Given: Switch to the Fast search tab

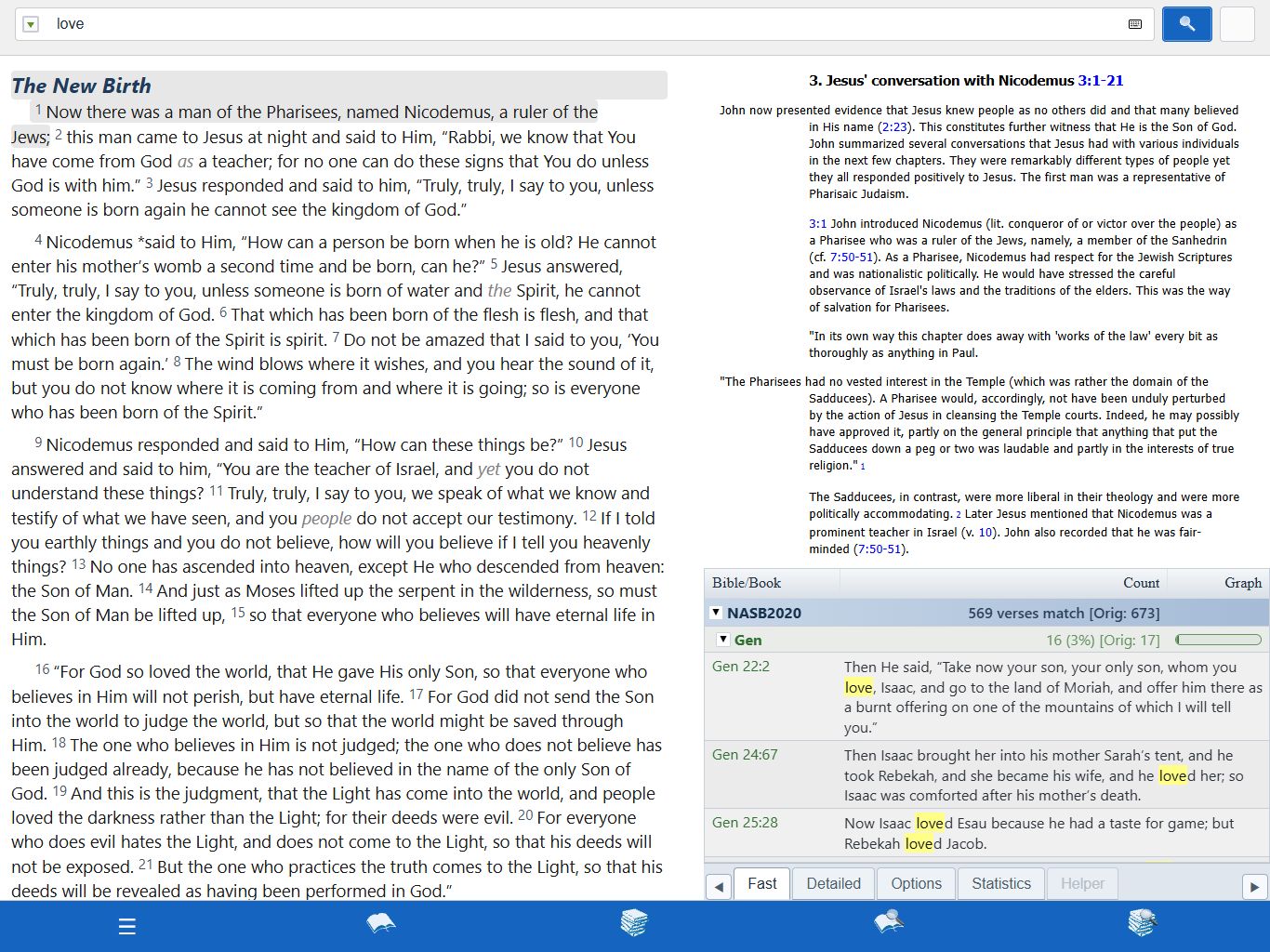Looking at the screenshot, I should click(x=762, y=883).
